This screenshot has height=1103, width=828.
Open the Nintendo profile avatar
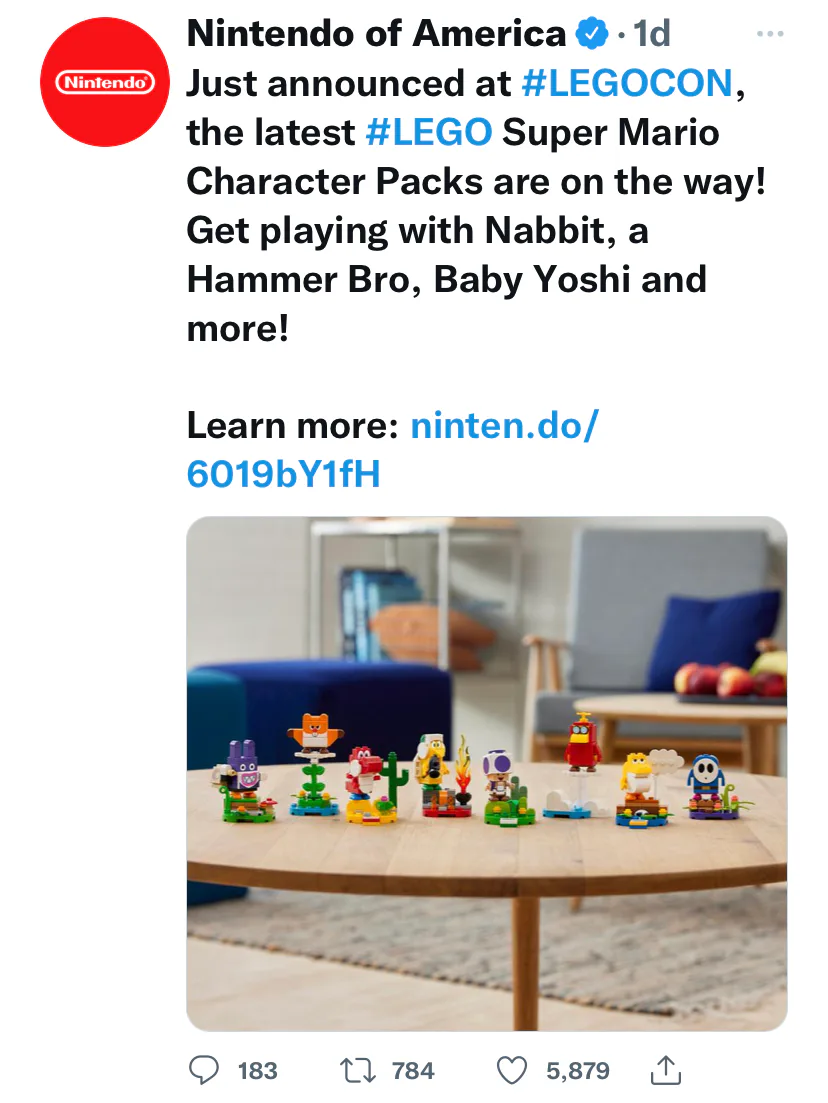tap(105, 82)
